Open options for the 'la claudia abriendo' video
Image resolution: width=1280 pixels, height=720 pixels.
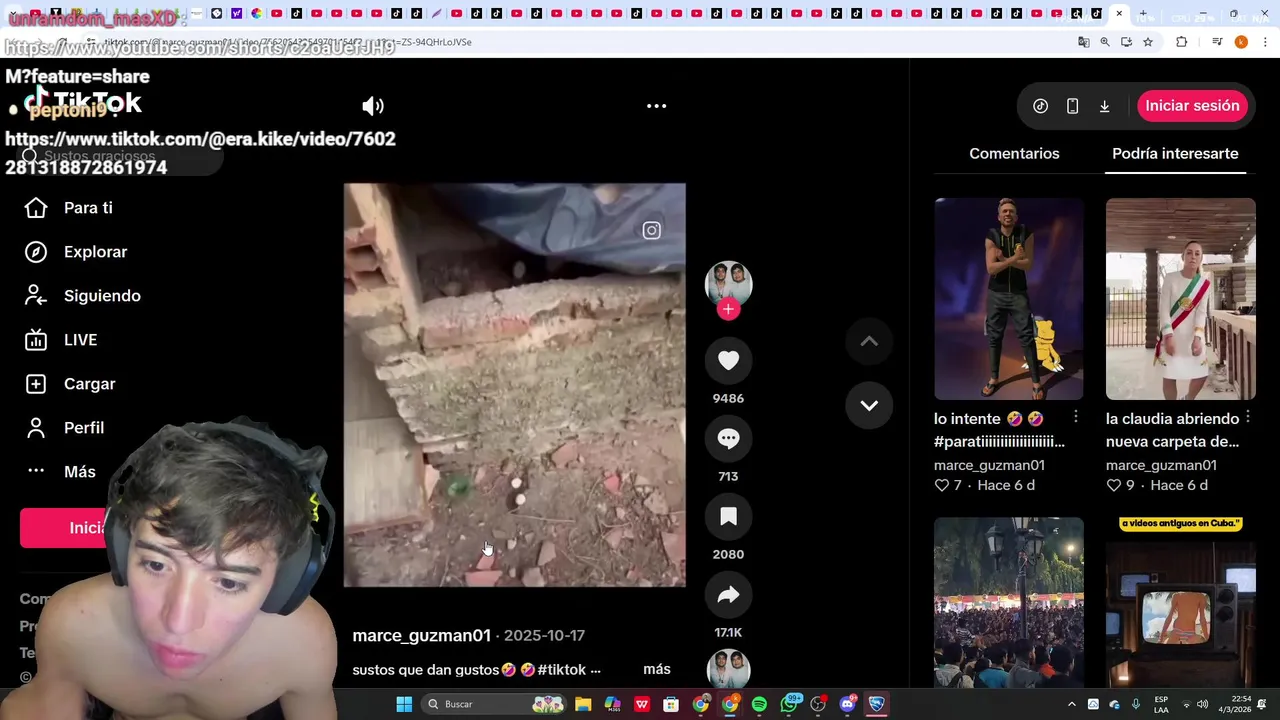[x=1248, y=417]
